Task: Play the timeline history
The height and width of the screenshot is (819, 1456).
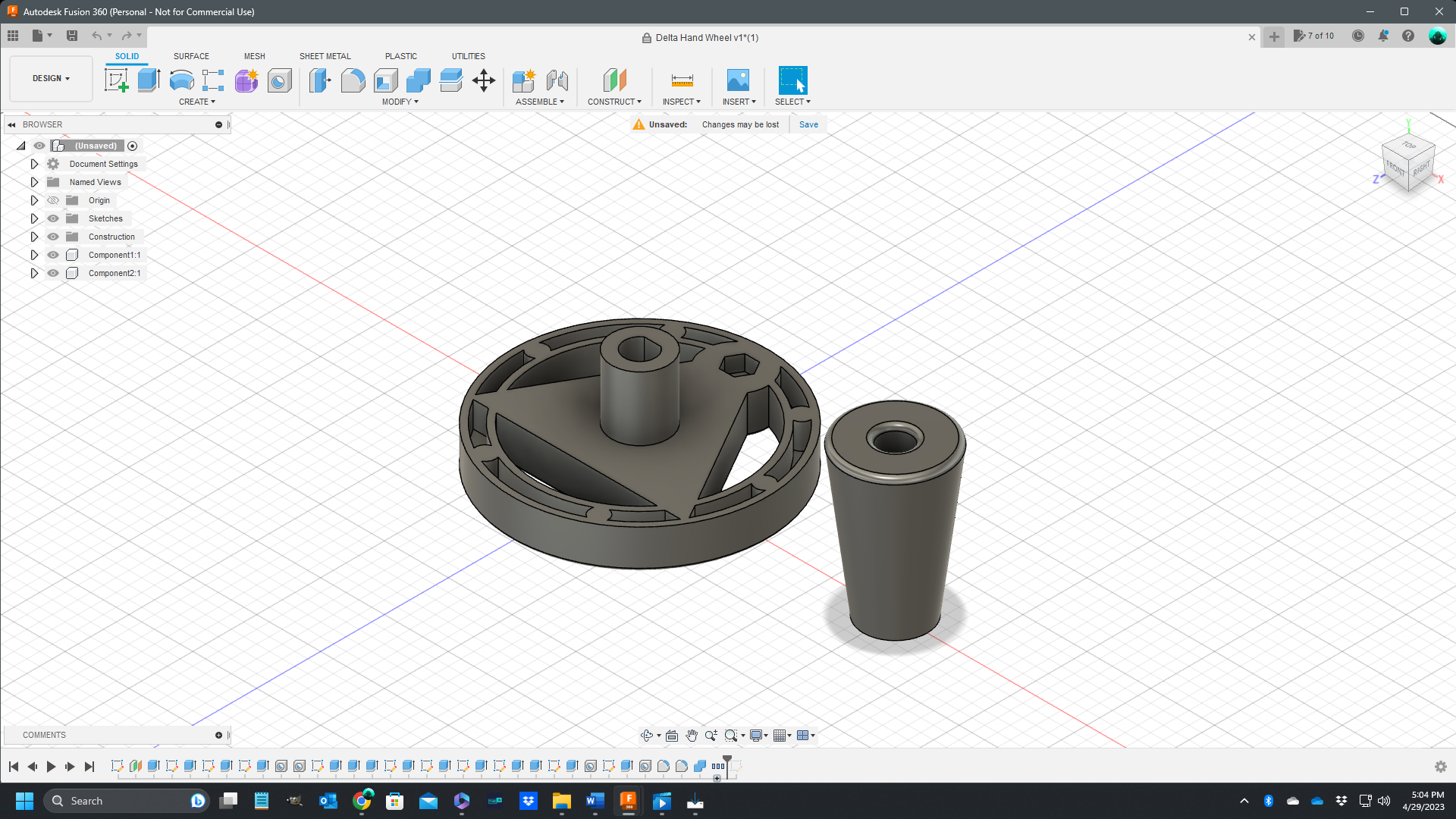Action: [x=51, y=767]
